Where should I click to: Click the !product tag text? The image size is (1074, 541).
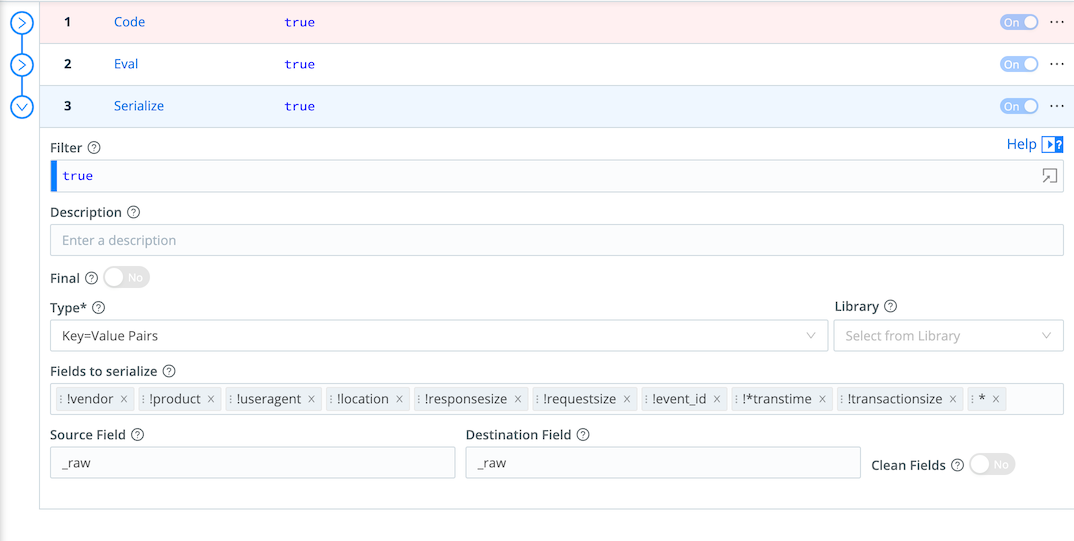(x=175, y=399)
